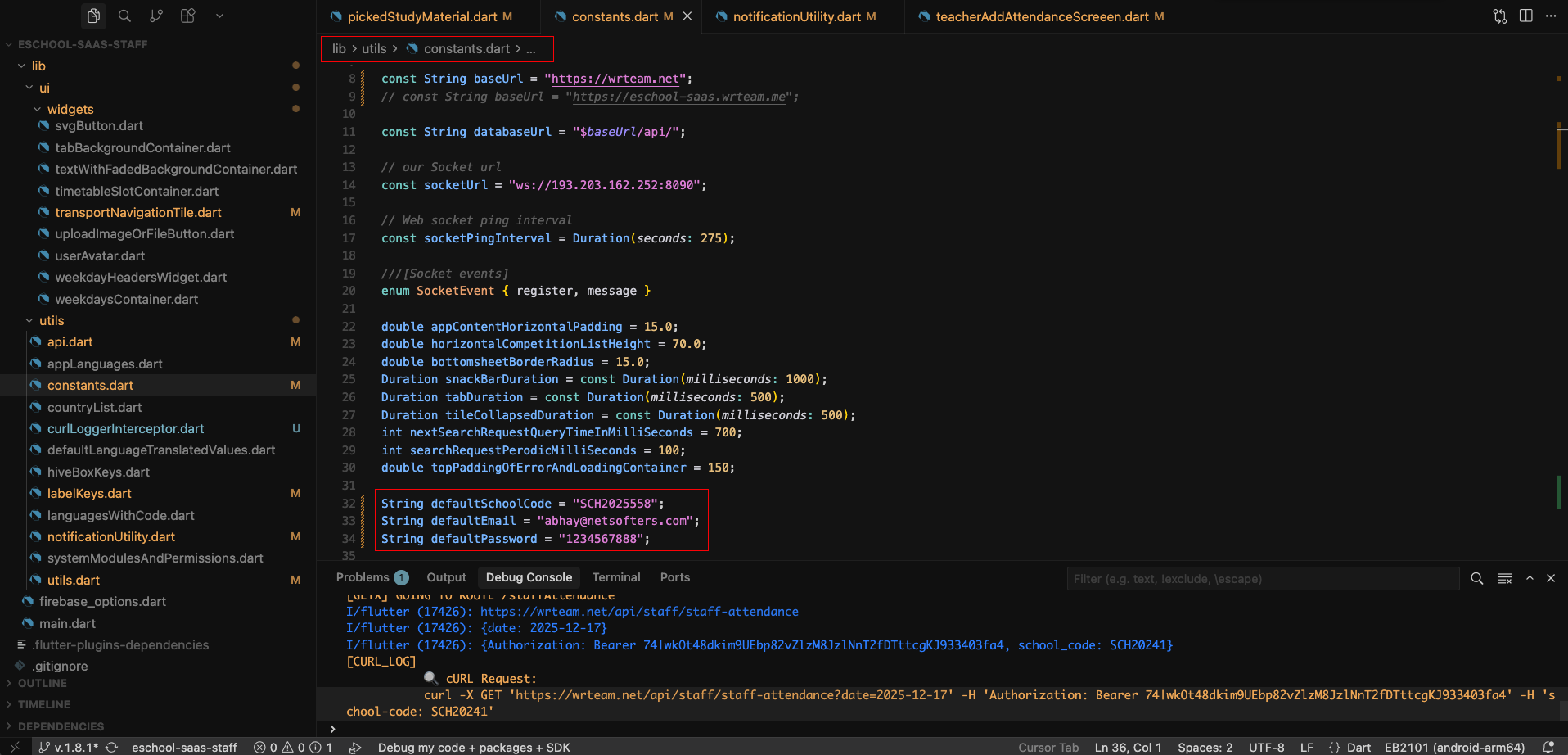Switch to the Terminal tab

pyautogui.click(x=615, y=577)
